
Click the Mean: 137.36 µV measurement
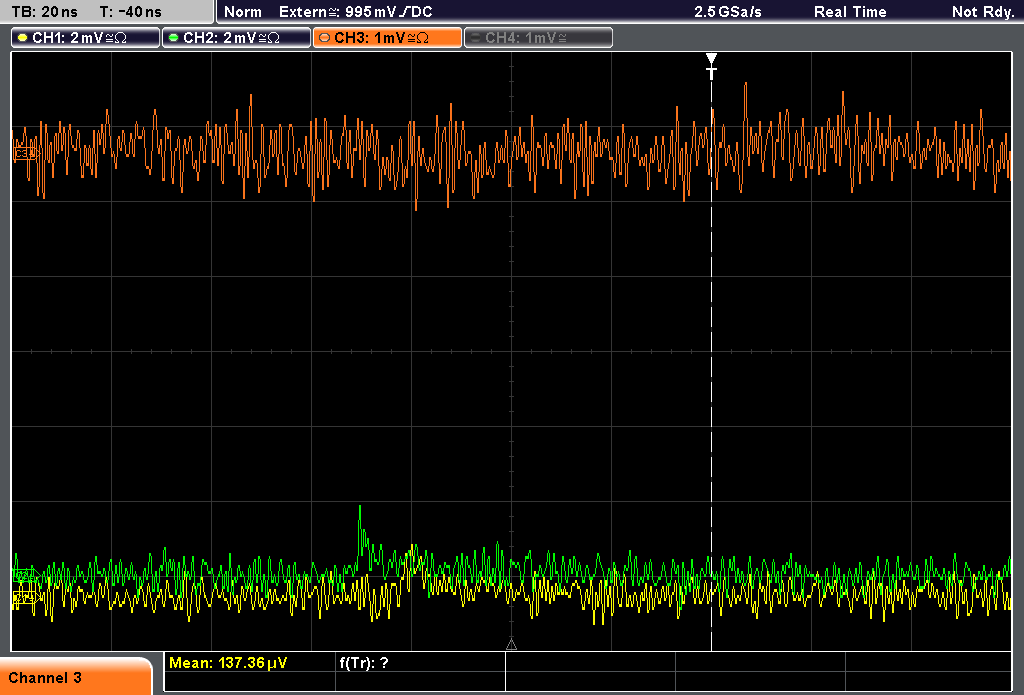click(228, 663)
